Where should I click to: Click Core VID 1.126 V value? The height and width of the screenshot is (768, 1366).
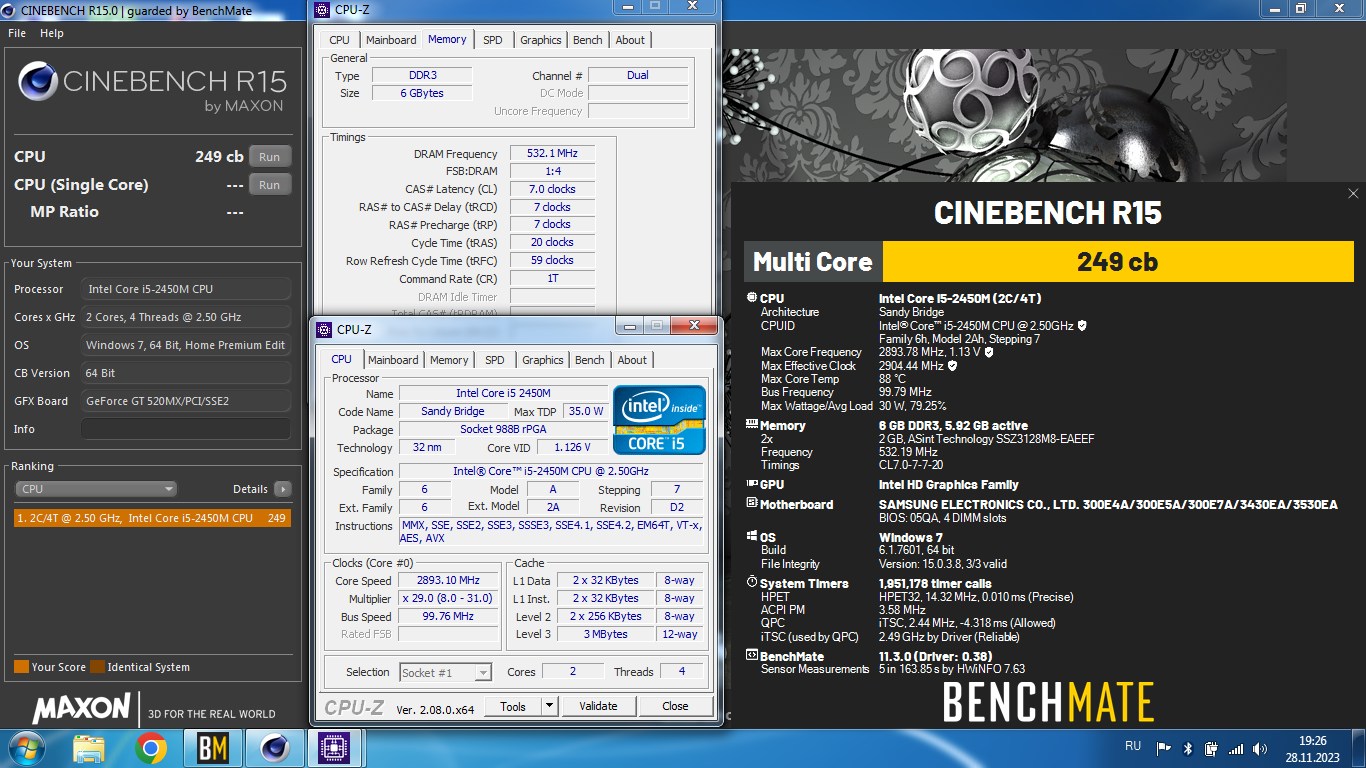(573, 448)
